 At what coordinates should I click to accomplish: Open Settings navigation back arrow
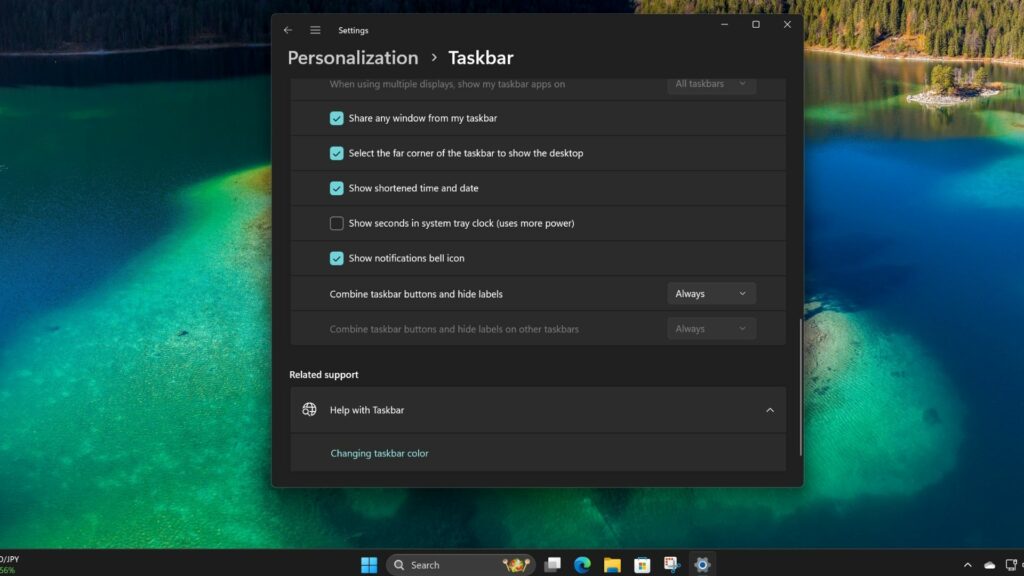pyautogui.click(x=288, y=30)
